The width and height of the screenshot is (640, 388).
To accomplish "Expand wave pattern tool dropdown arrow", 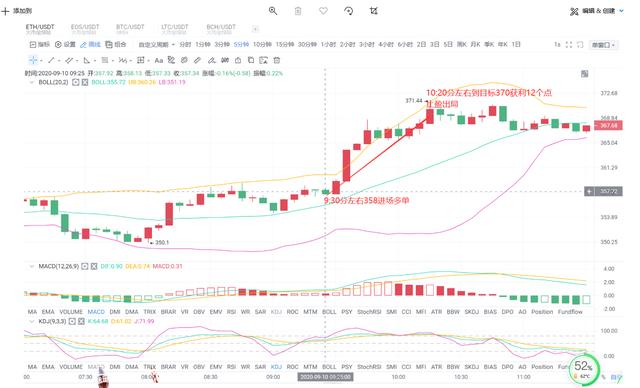I will [x=130, y=61].
